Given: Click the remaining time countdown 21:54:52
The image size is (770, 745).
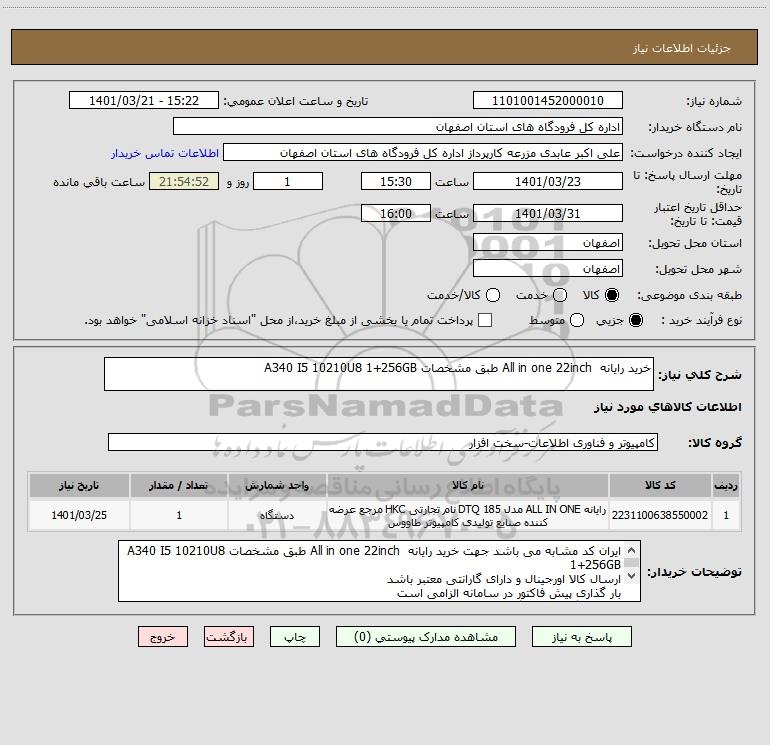Looking at the screenshot, I should (x=184, y=181).
